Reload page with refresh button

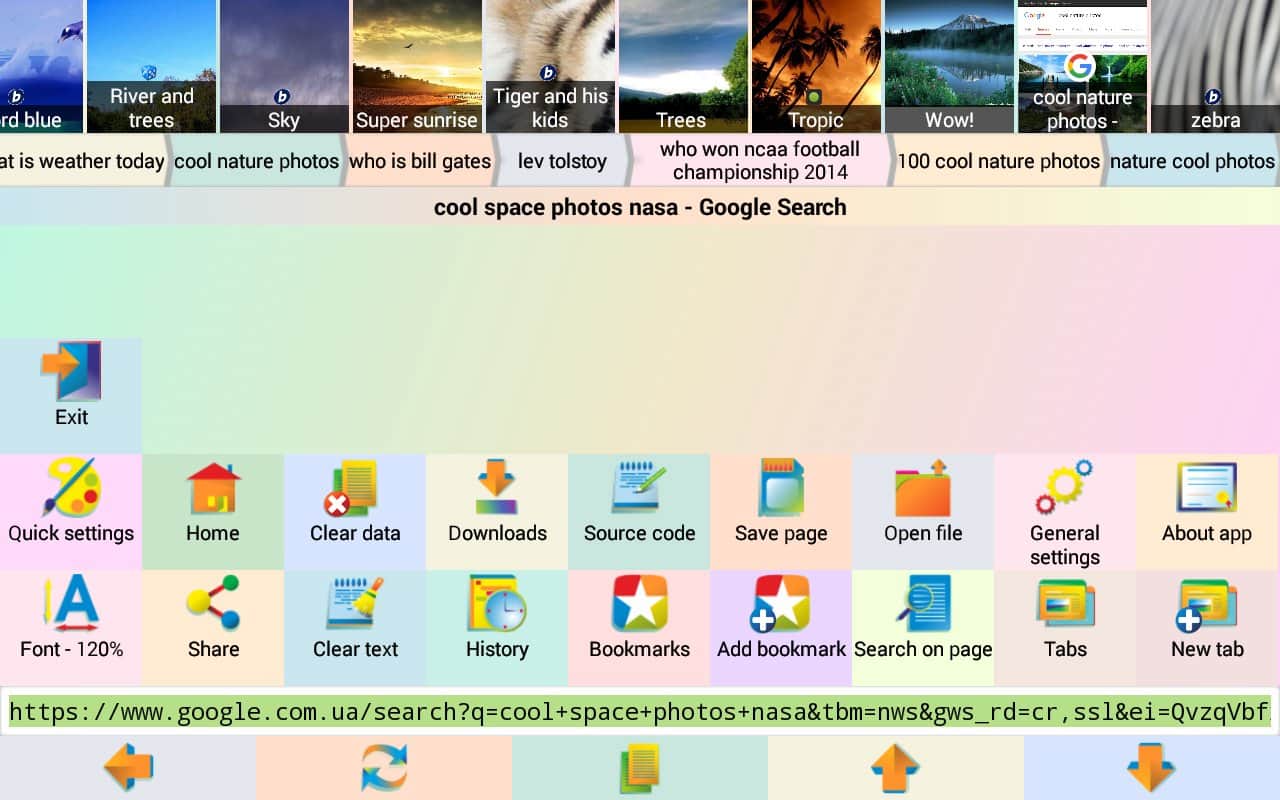[x=384, y=768]
